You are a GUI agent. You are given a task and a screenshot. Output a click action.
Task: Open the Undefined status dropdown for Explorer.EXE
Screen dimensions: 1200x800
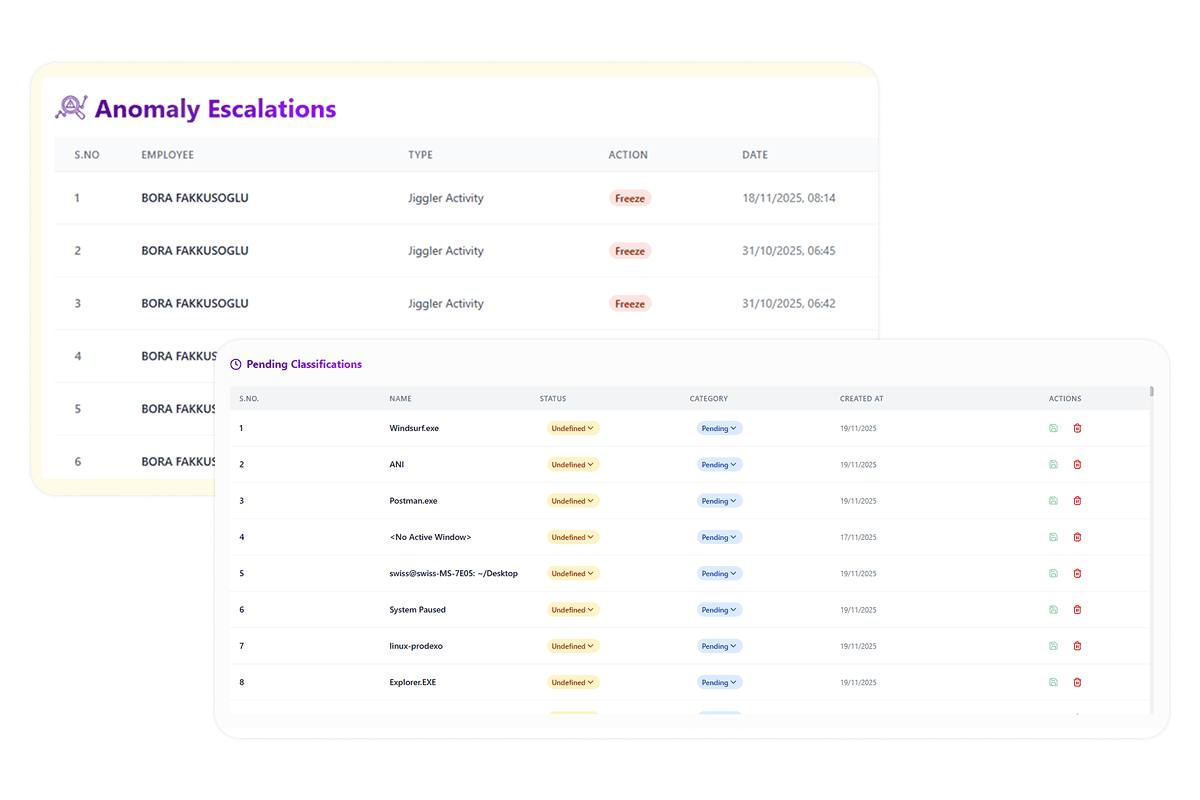pos(573,683)
